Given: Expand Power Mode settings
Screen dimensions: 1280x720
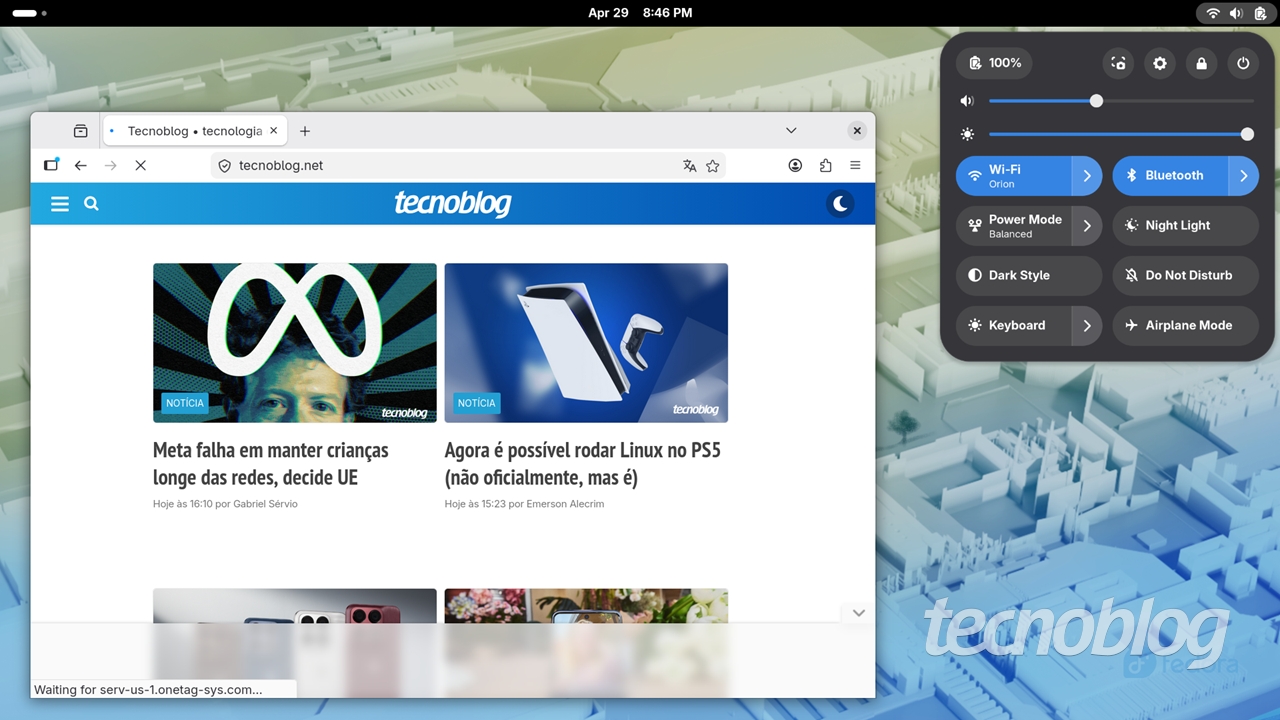Looking at the screenshot, I should [1087, 225].
